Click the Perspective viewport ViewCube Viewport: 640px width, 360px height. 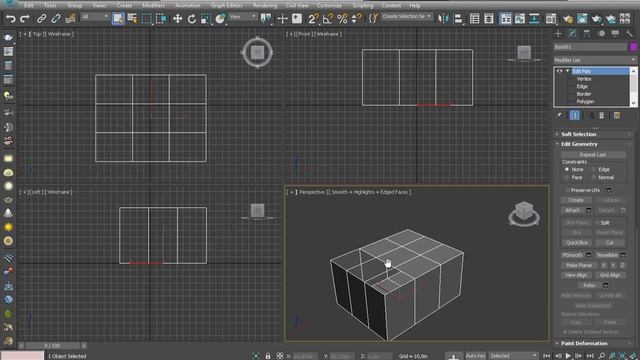point(524,213)
